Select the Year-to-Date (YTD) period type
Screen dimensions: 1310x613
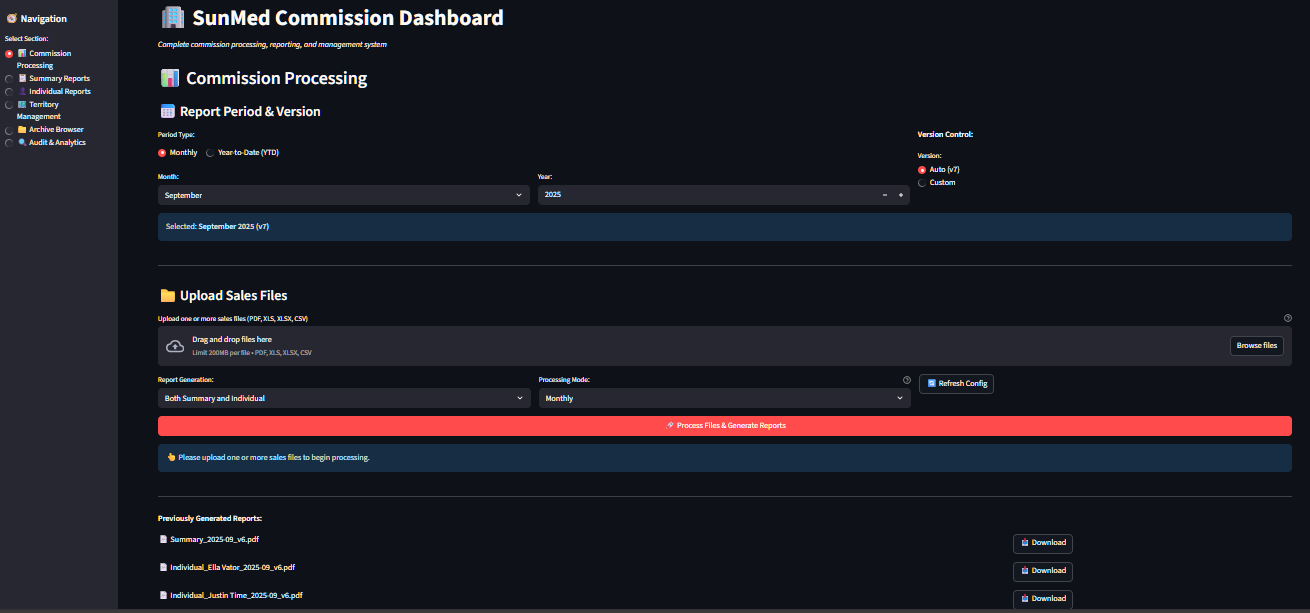click(209, 152)
